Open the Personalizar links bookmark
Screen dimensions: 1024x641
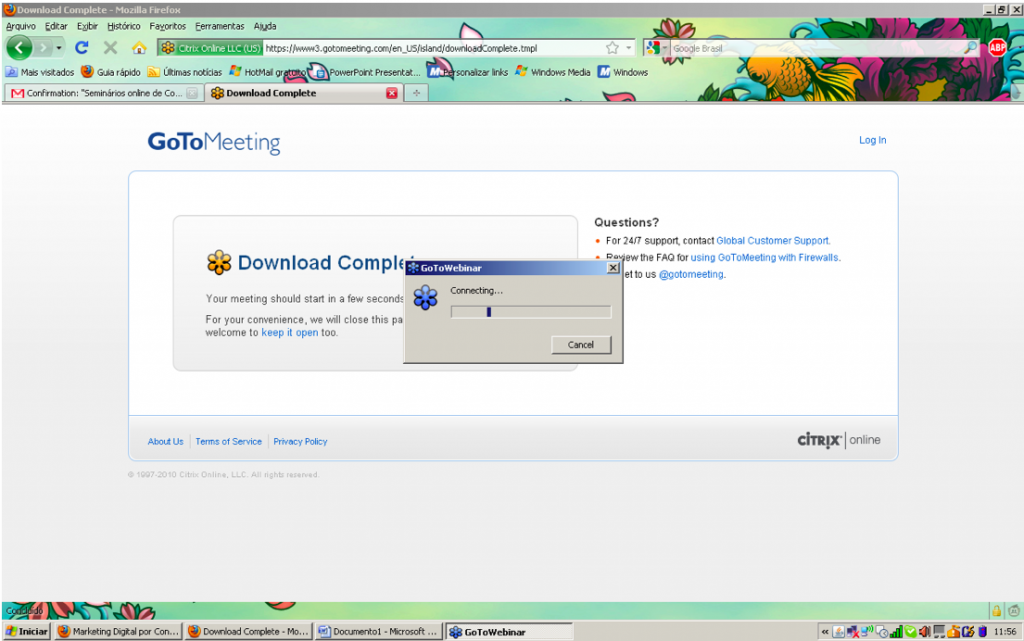468,72
